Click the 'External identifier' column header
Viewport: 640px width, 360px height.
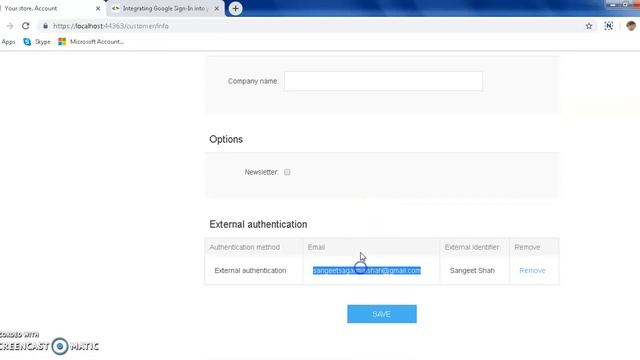click(471, 247)
